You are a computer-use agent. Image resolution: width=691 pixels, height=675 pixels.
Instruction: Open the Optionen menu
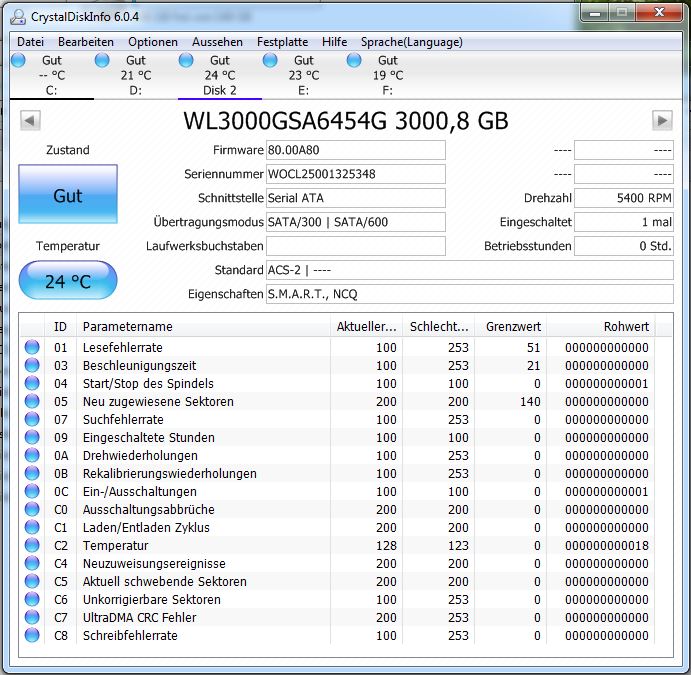[153, 42]
